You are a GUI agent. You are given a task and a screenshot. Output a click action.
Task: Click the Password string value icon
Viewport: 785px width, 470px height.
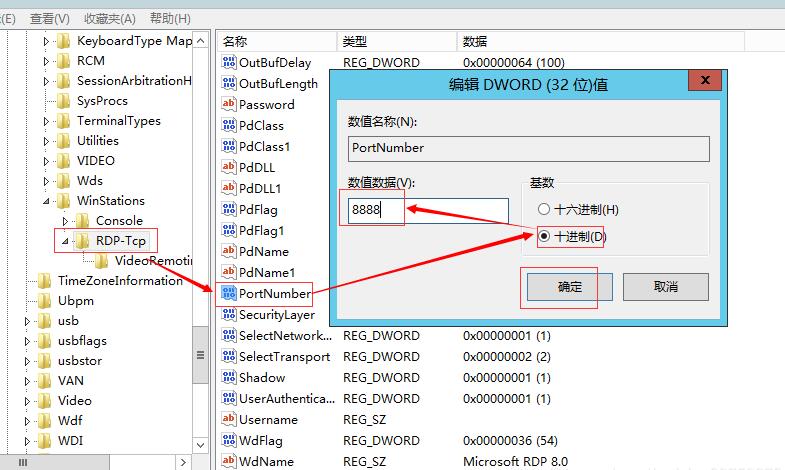pyautogui.click(x=228, y=104)
